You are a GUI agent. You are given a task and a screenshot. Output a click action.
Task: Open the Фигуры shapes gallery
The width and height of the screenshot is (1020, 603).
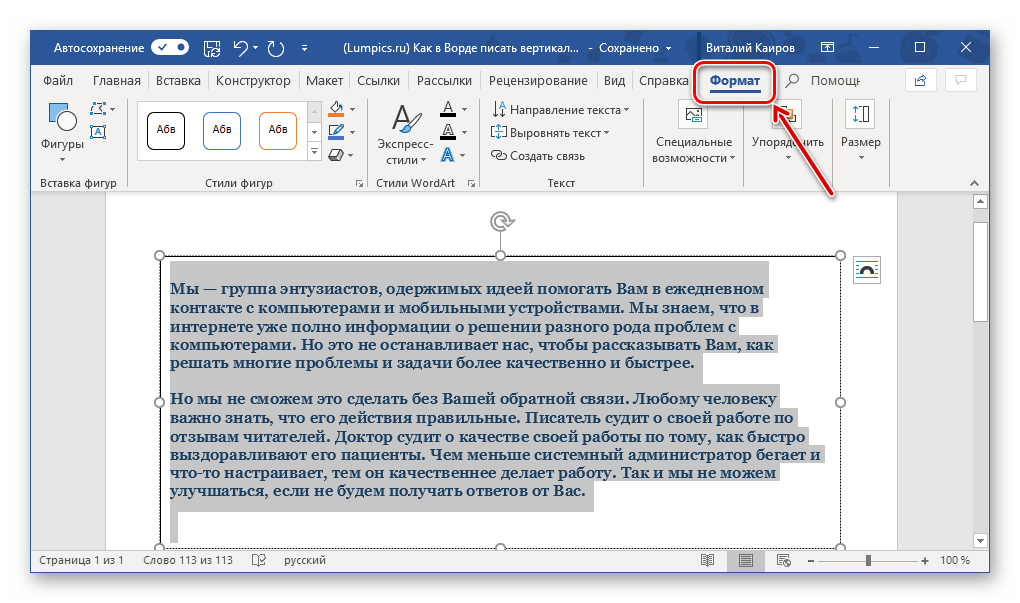[62, 132]
